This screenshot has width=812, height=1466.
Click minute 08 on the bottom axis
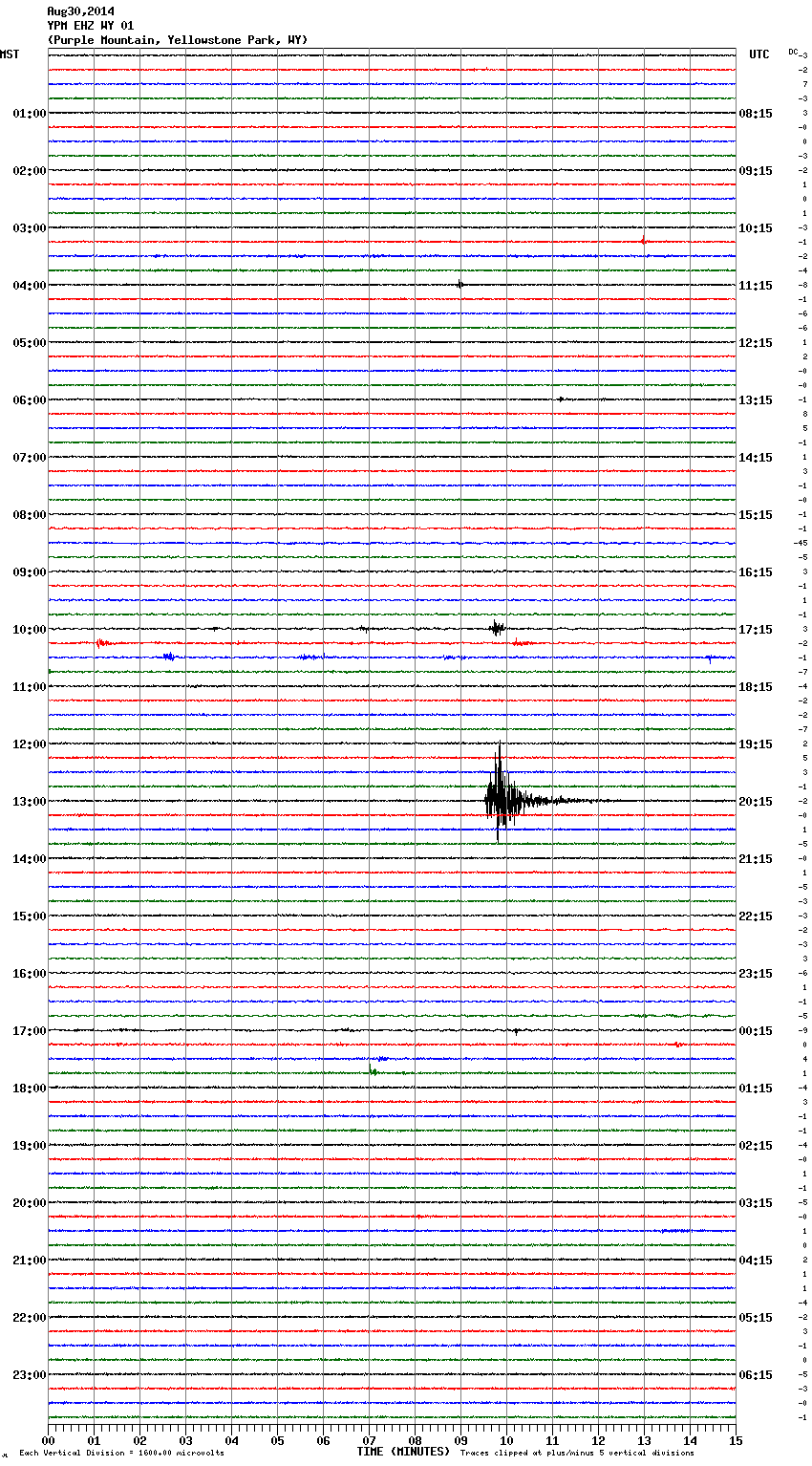(415, 1439)
